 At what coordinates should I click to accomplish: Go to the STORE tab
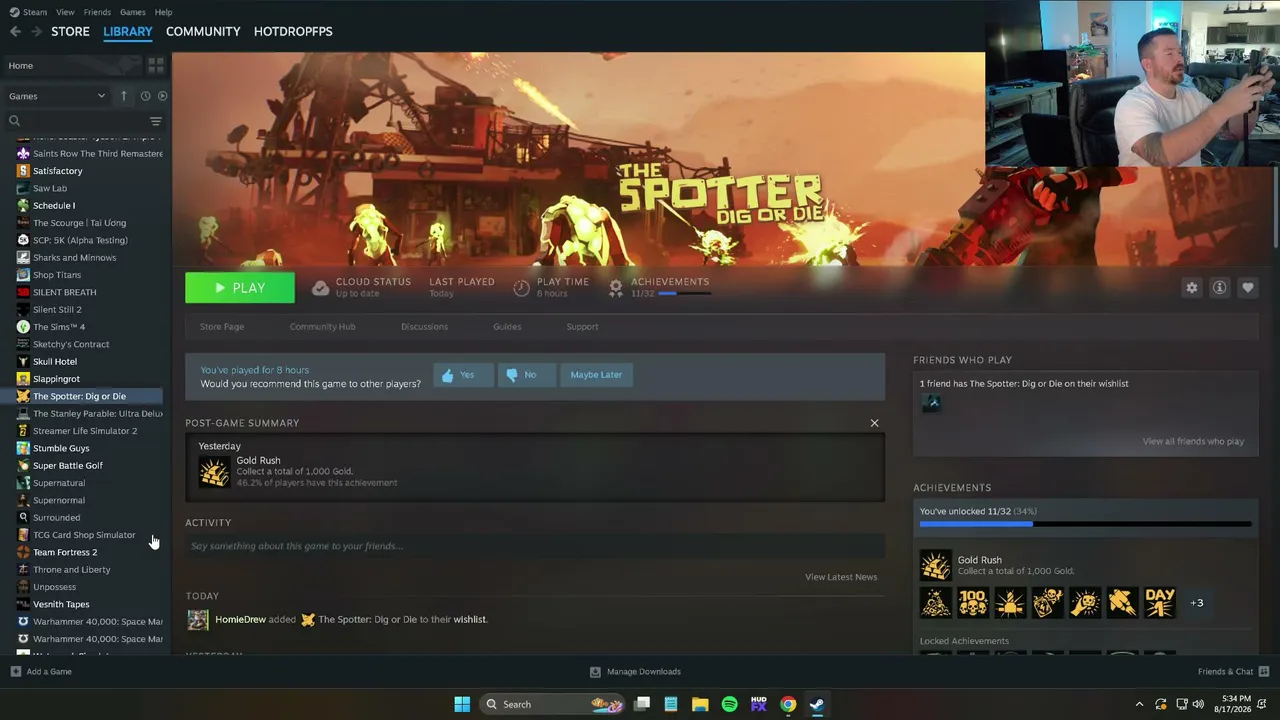[x=70, y=32]
